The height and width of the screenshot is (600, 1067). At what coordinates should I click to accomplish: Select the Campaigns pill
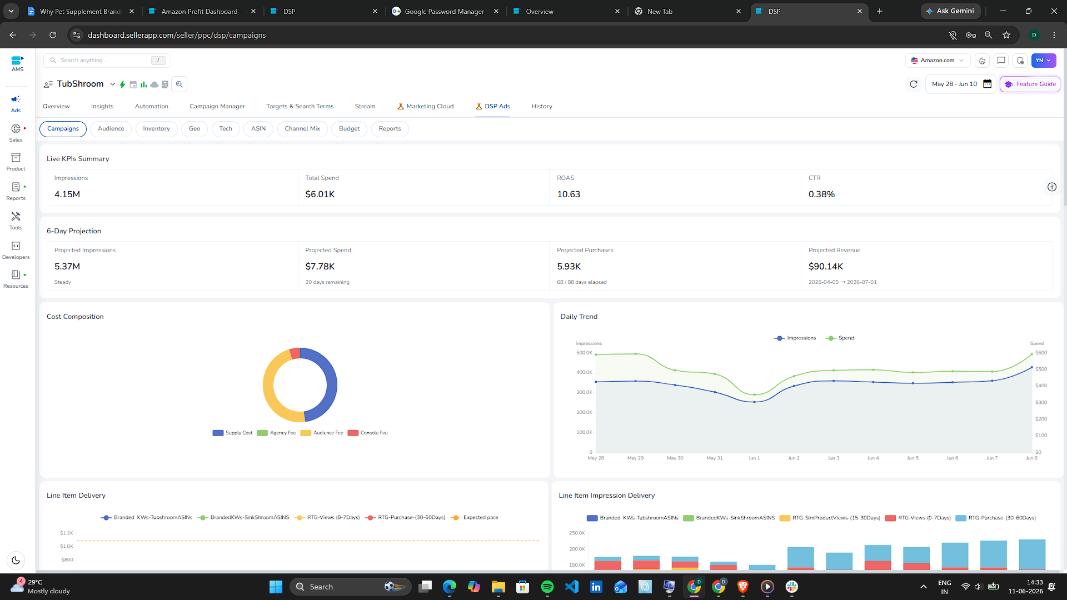63,129
